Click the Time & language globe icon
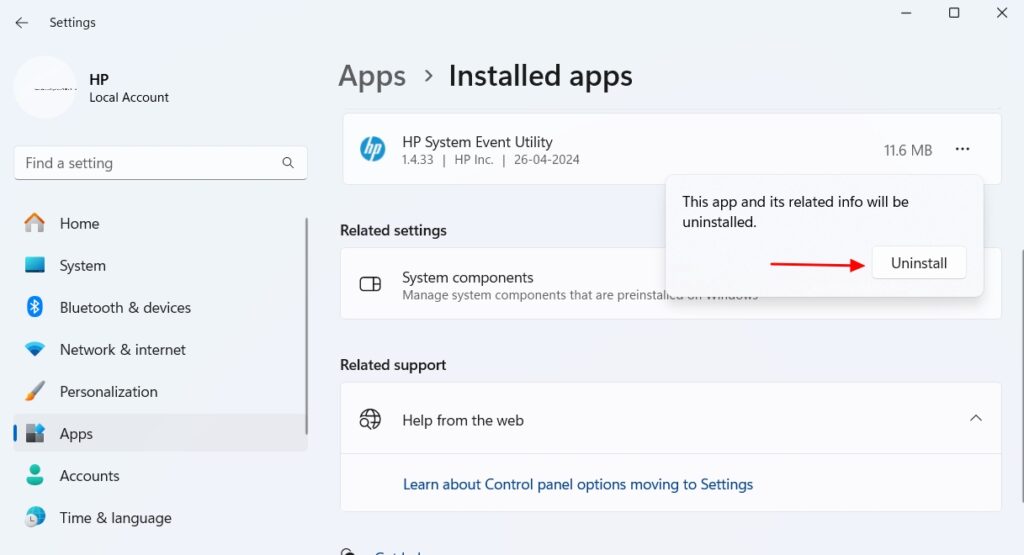 (x=35, y=516)
